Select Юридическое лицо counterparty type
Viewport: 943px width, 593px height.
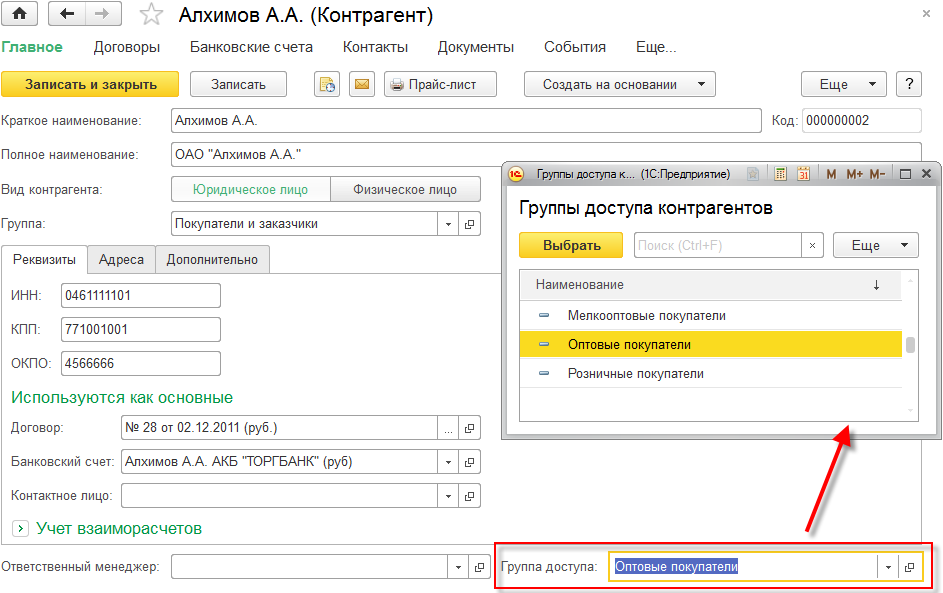coord(250,189)
